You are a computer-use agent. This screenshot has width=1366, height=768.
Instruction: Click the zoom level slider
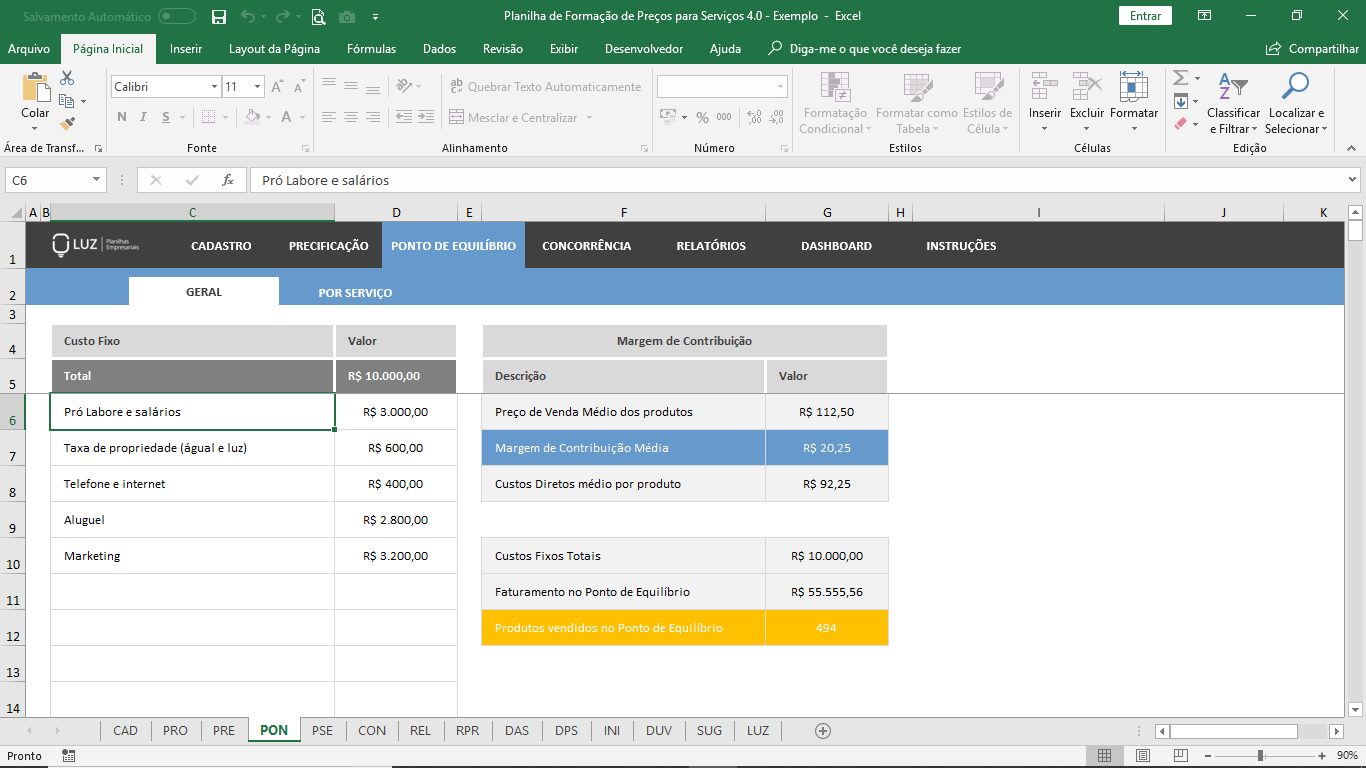(x=1260, y=755)
